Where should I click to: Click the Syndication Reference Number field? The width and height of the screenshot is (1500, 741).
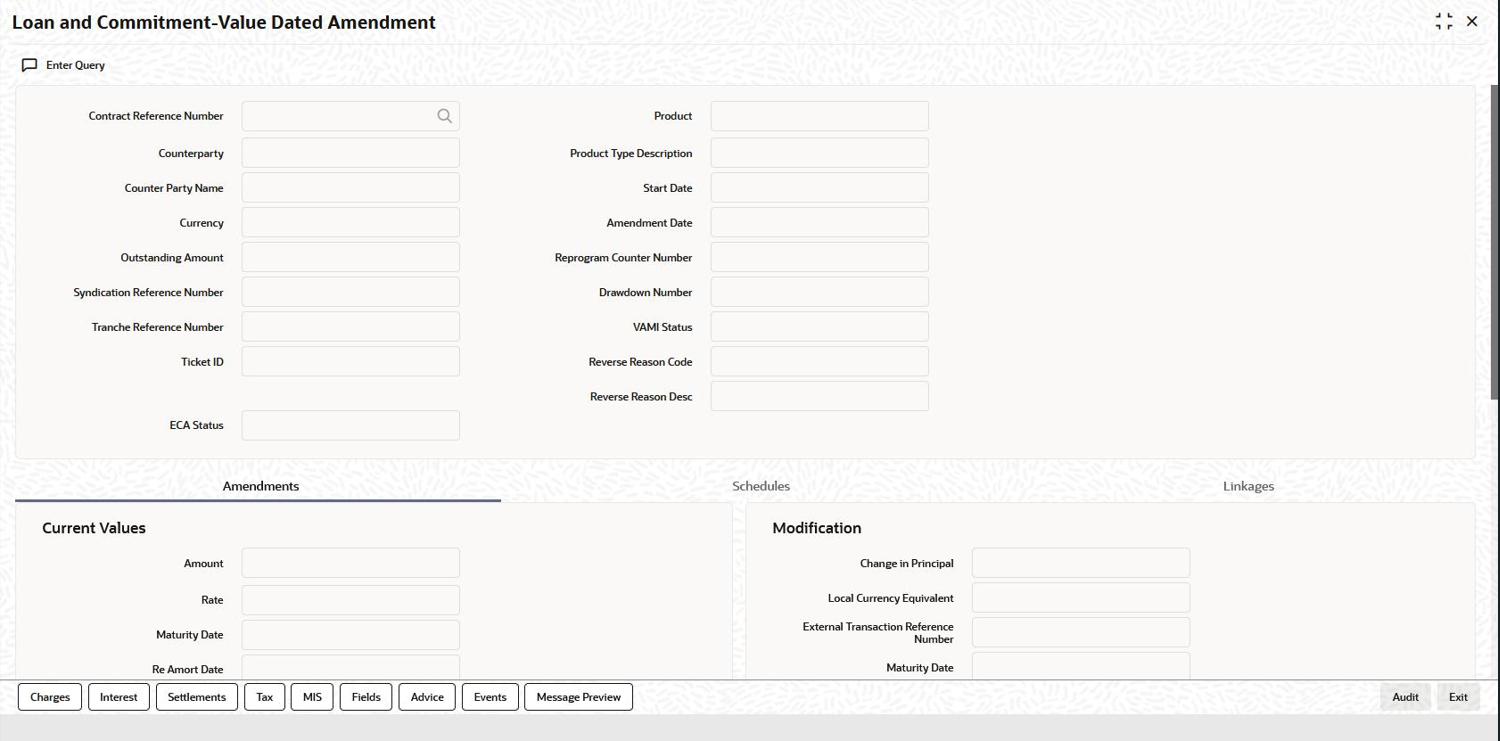[350, 292]
